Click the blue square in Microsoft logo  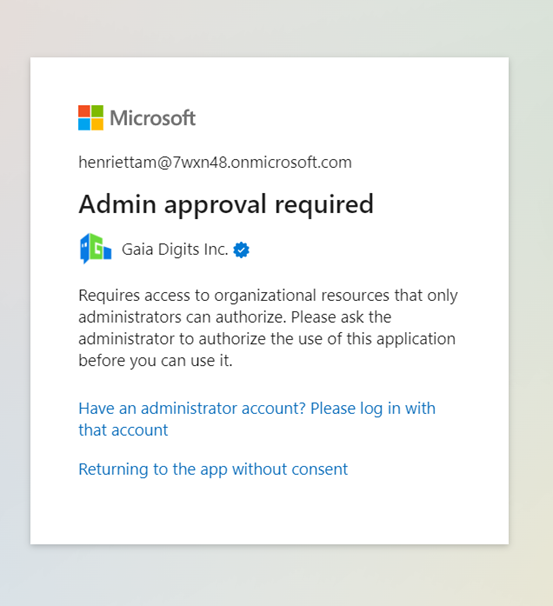point(84,124)
